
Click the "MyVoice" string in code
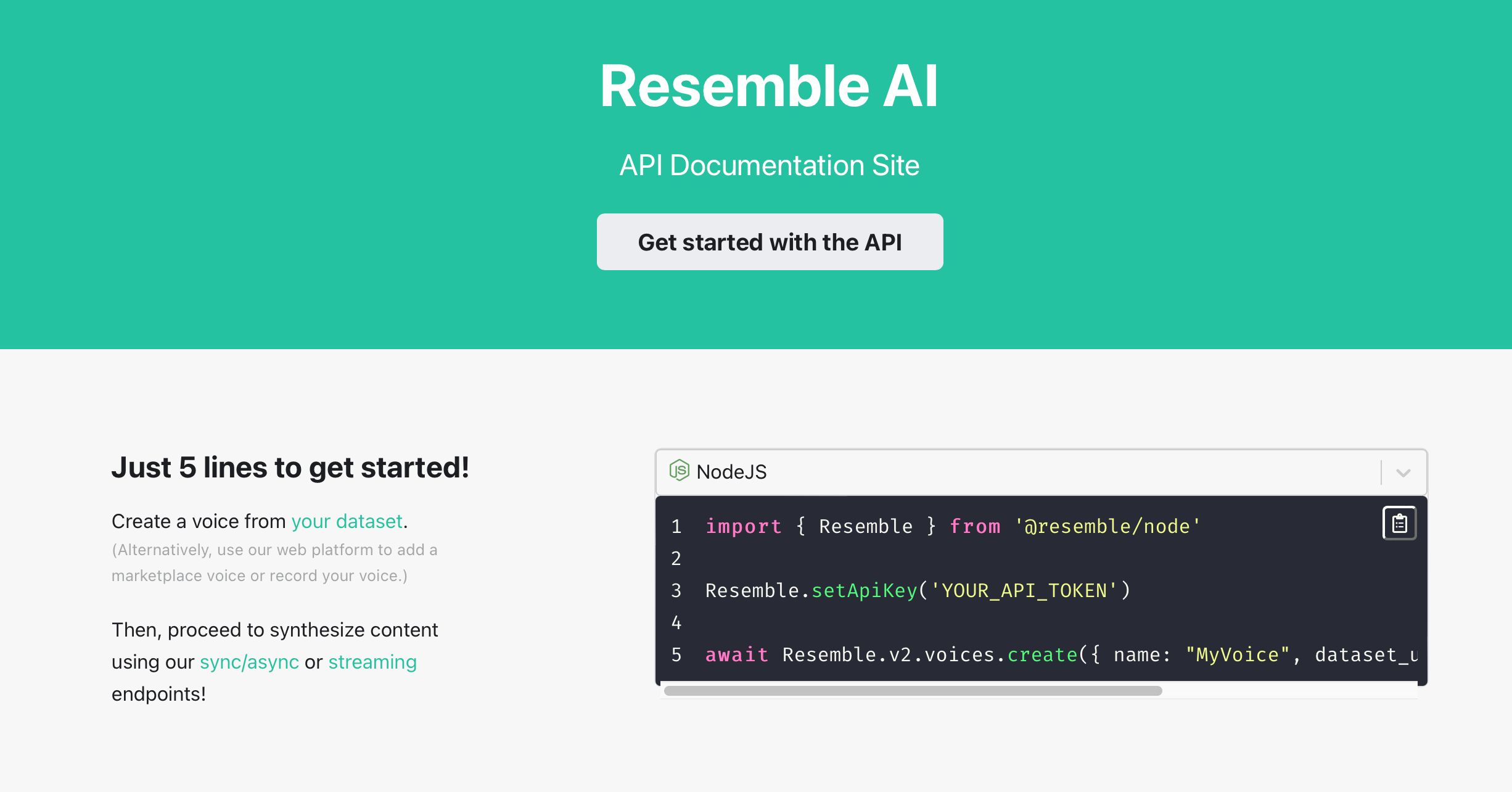1238,654
